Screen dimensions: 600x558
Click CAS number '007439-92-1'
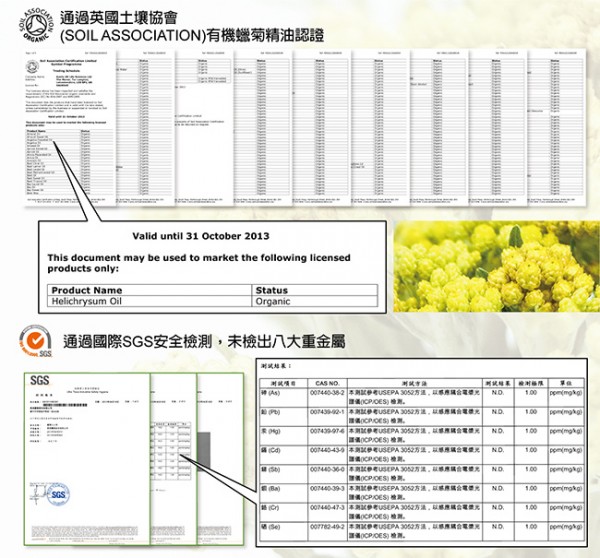[x=327, y=412]
